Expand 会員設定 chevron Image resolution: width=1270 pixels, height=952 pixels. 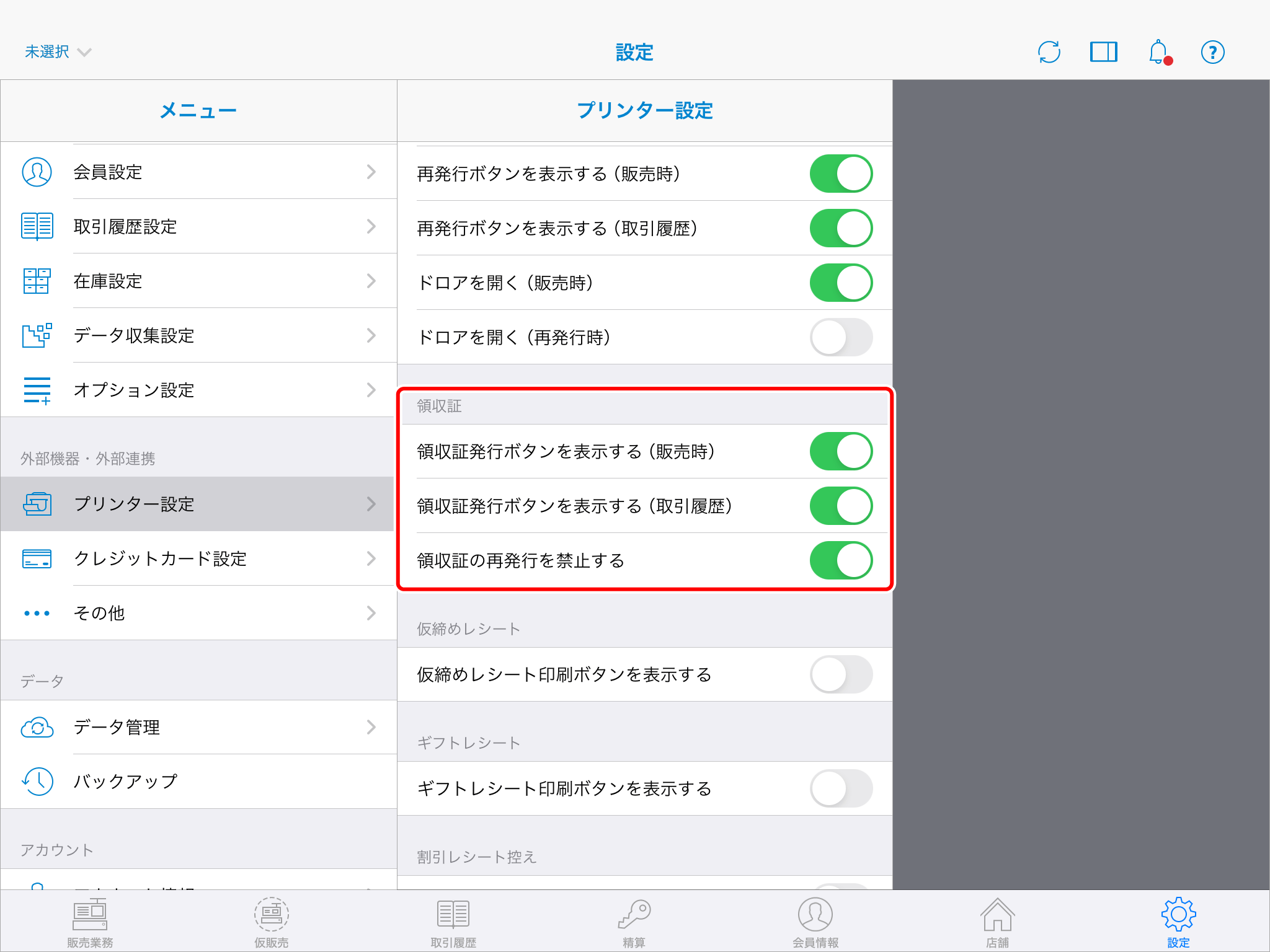pyautogui.click(x=371, y=172)
